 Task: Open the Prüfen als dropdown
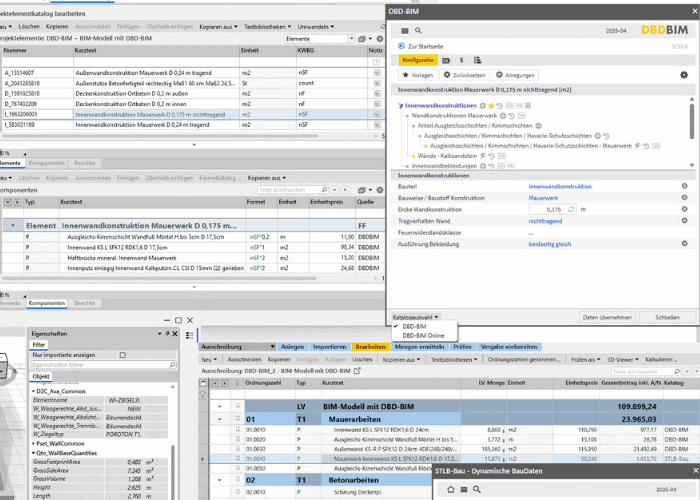pos(585,359)
